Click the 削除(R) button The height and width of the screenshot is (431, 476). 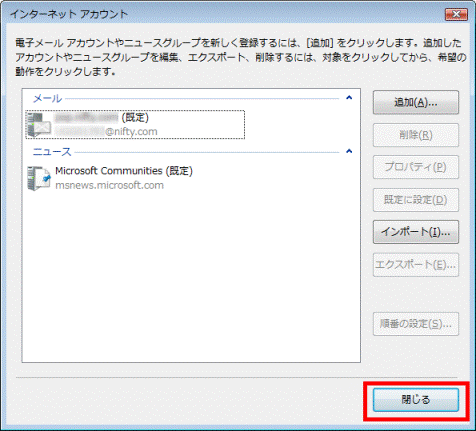tap(416, 135)
